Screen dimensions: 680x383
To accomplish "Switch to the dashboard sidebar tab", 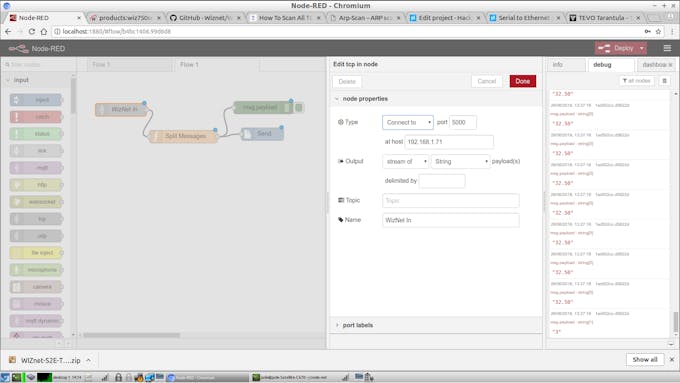I will [x=656, y=65].
